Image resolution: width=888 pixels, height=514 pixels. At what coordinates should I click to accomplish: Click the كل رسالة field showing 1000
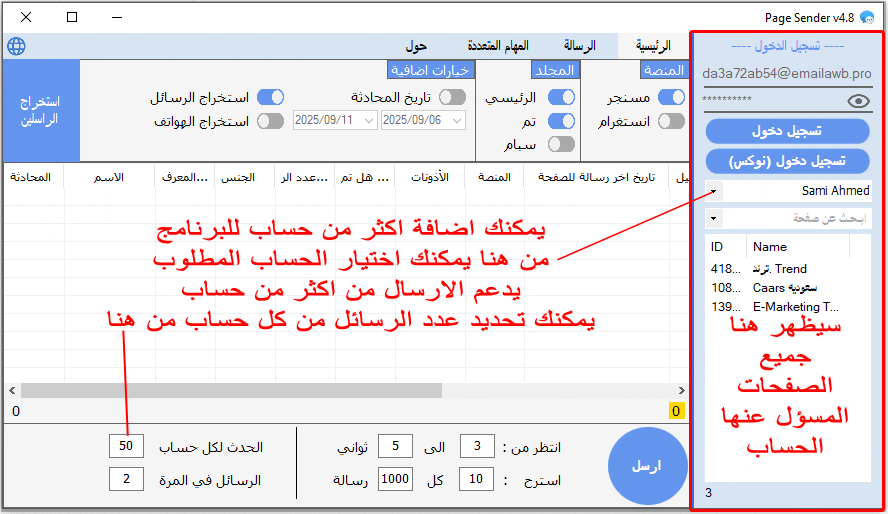pos(395,479)
